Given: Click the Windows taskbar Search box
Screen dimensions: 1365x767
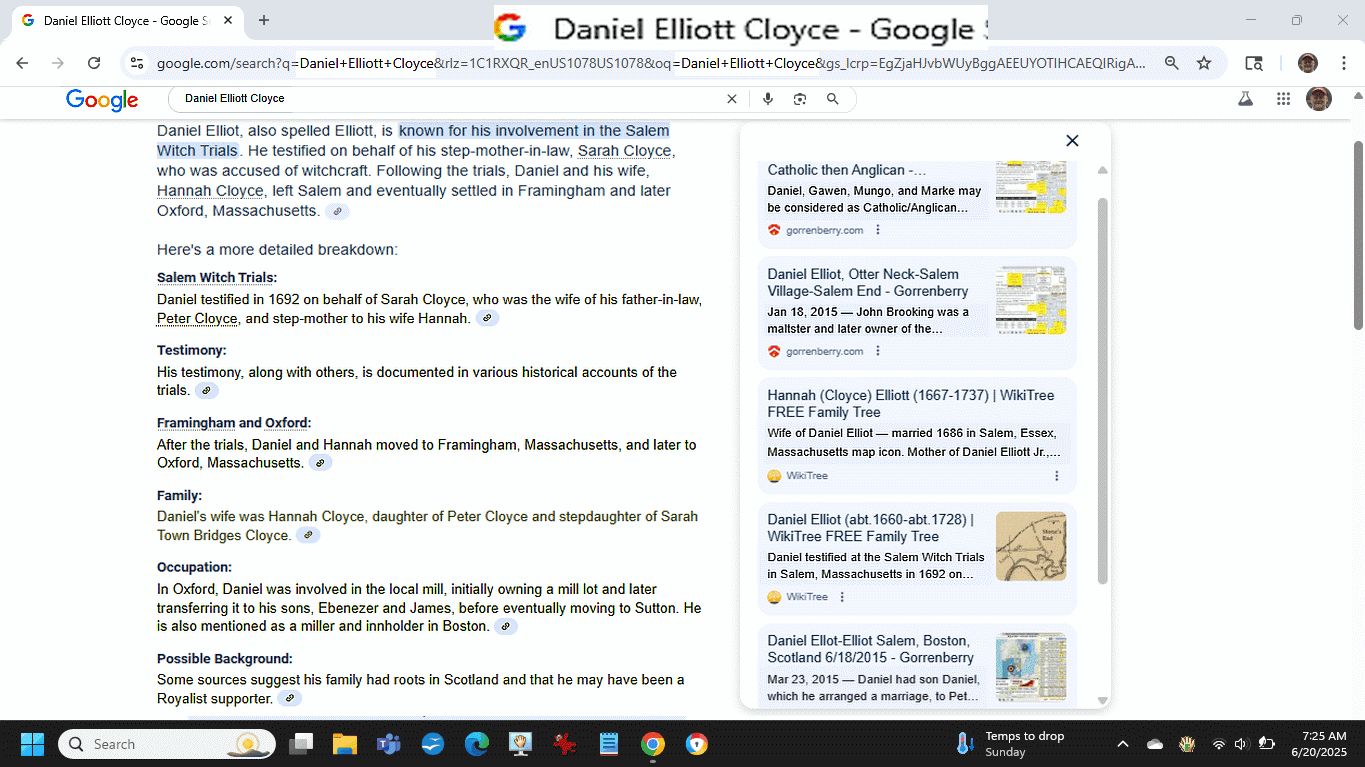Looking at the screenshot, I should click(167, 744).
